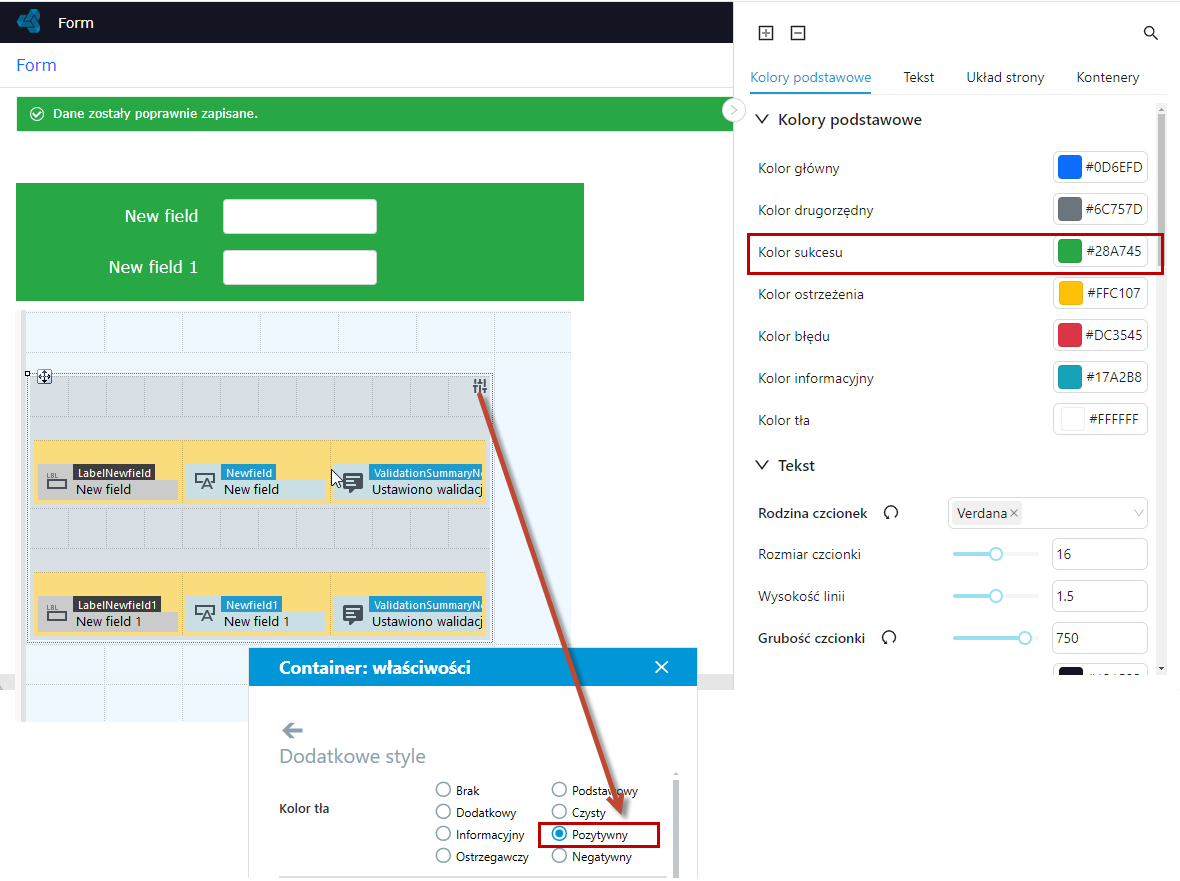Screen dimensions: 1180x881
Task: Open the Kontenery tab
Action: pos(1107,77)
